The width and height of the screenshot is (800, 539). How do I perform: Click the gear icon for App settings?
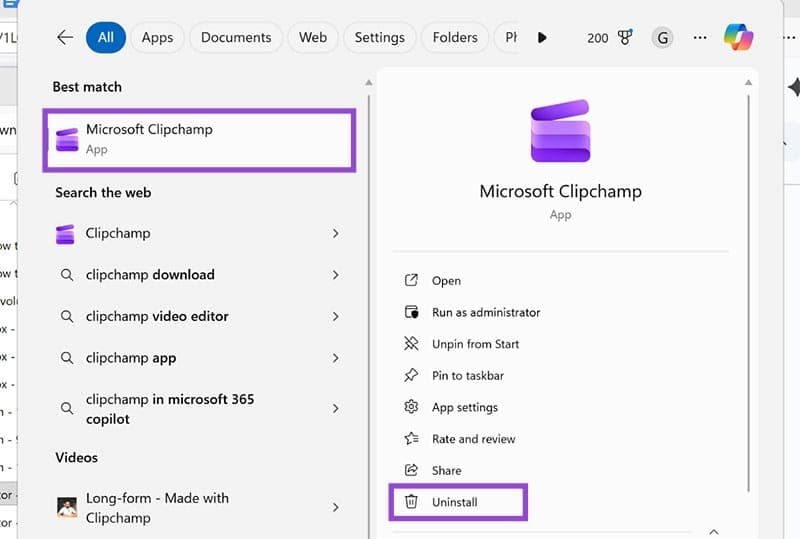411,407
